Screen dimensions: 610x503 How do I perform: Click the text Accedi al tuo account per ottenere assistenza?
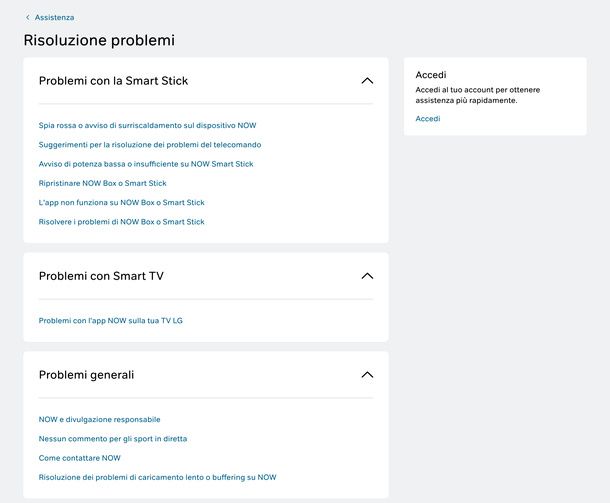click(x=478, y=95)
